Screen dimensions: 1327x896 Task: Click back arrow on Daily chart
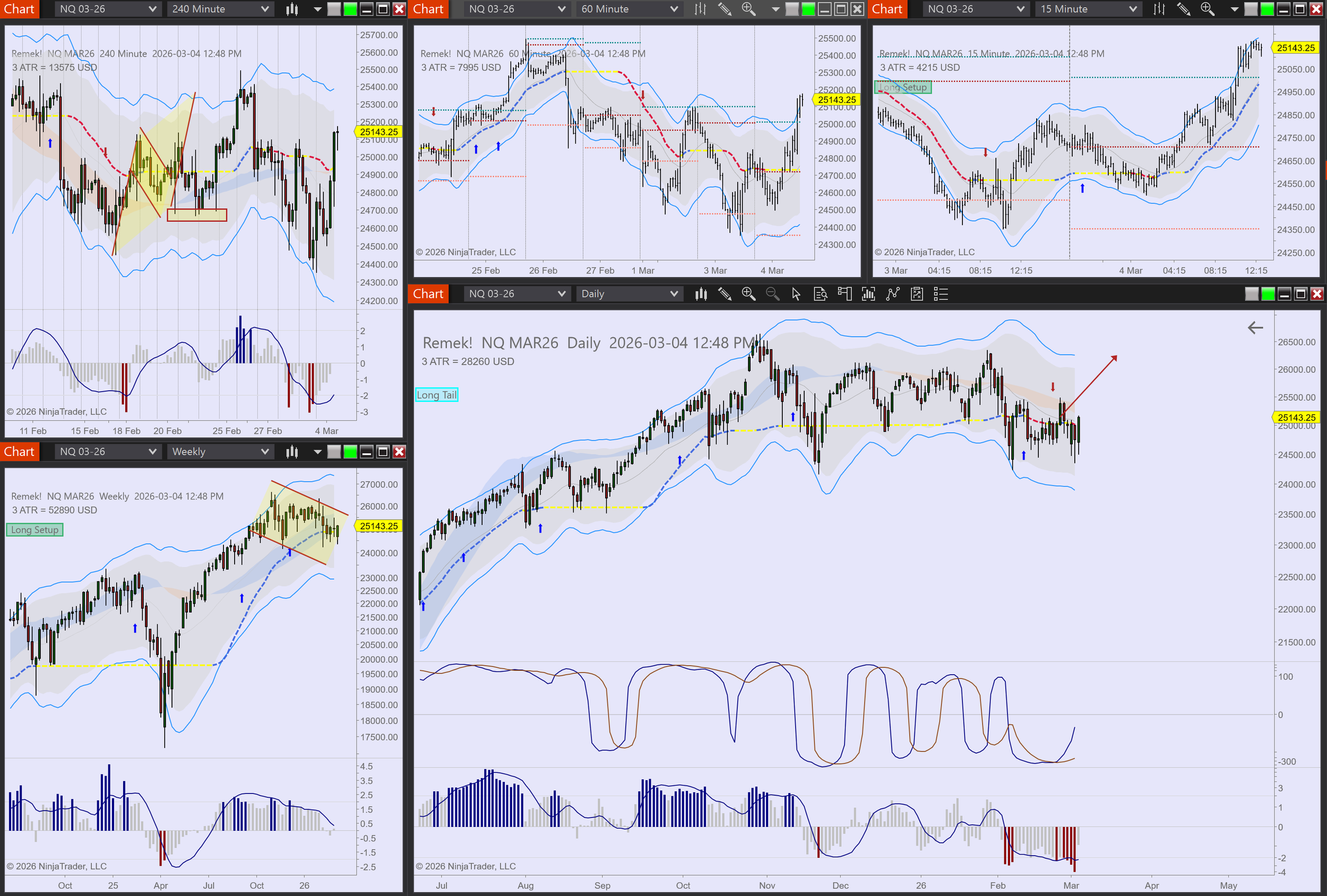pos(1255,328)
